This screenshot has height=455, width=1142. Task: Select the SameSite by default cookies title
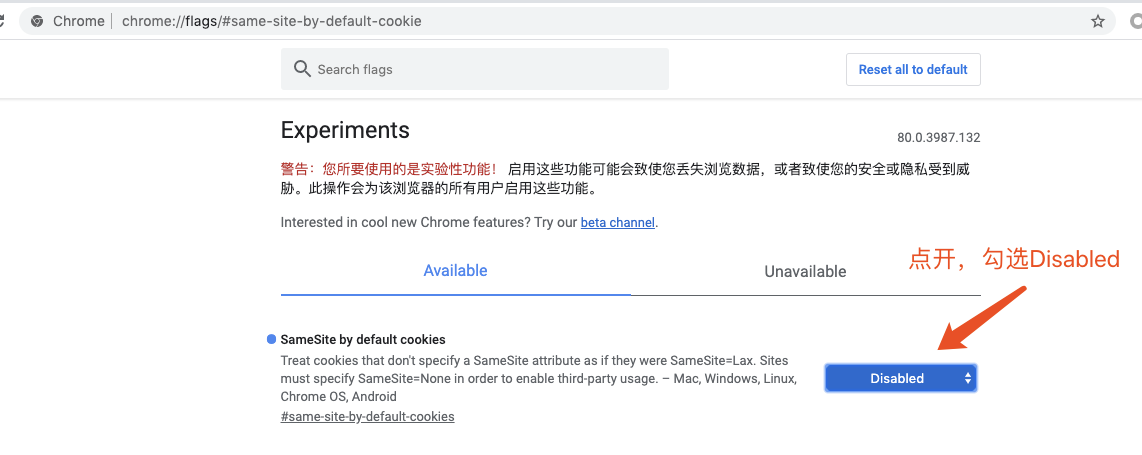click(x=363, y=339)
